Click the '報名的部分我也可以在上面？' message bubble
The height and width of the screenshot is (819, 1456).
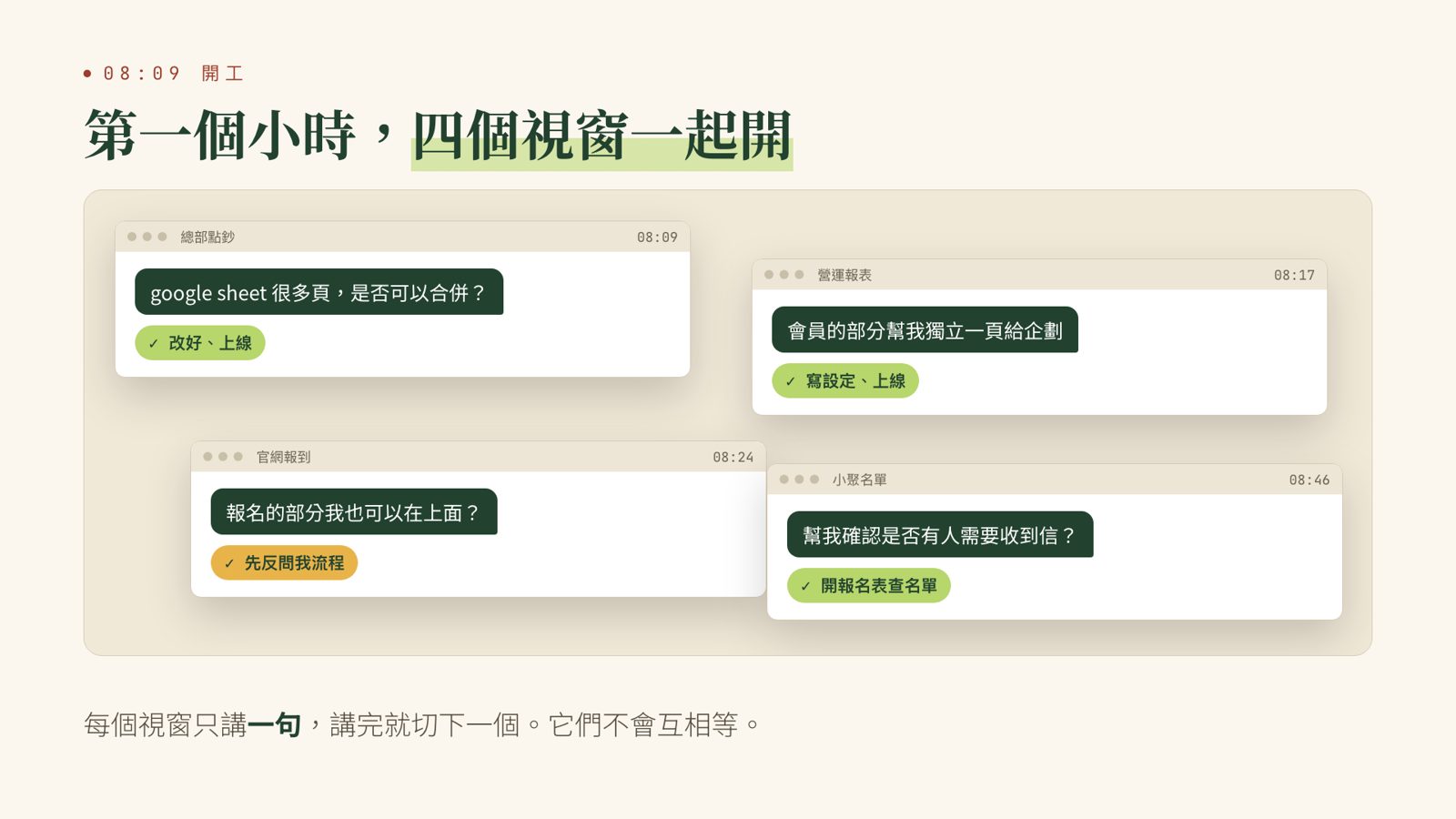click(x=354, y=512)
